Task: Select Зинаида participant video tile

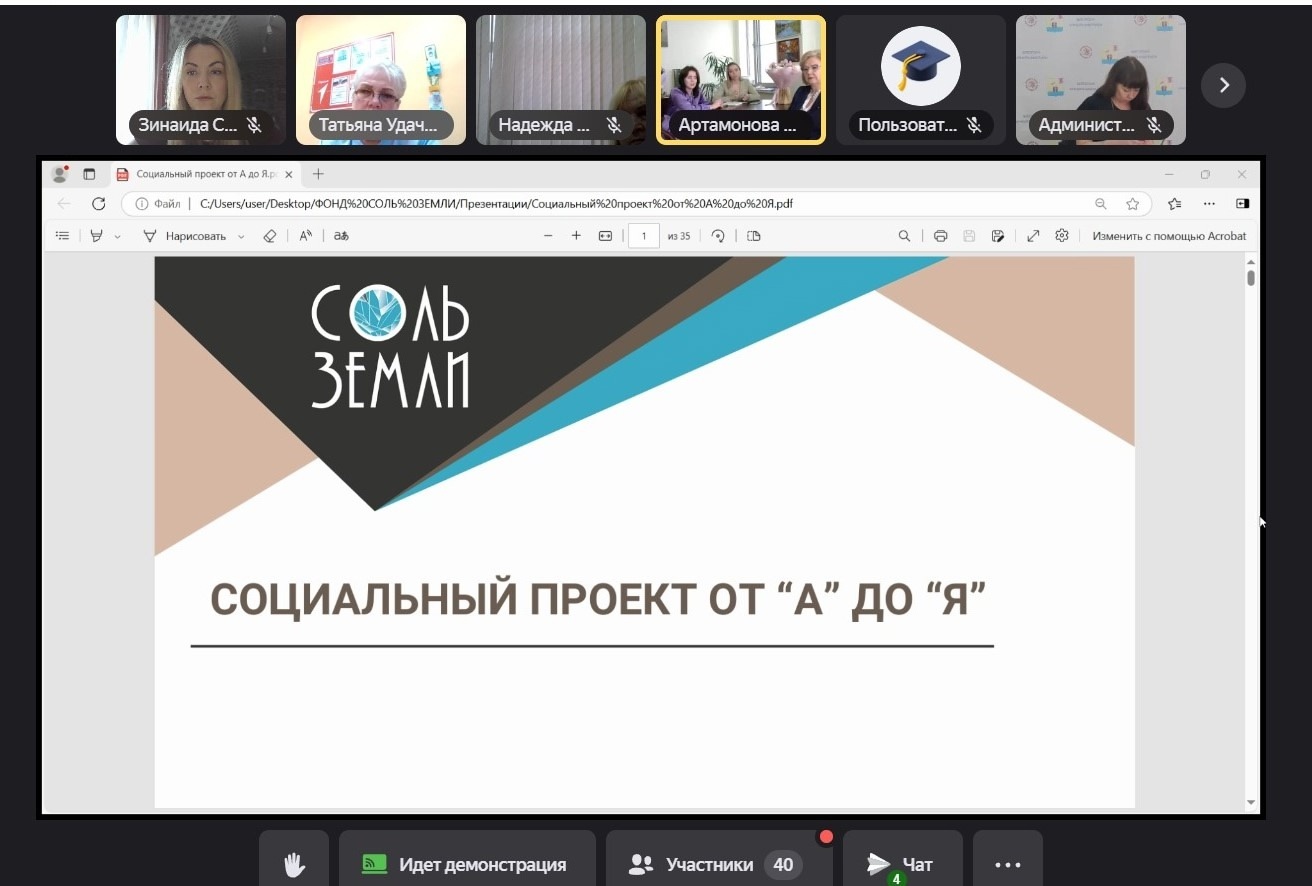Action: click(201, 80)
